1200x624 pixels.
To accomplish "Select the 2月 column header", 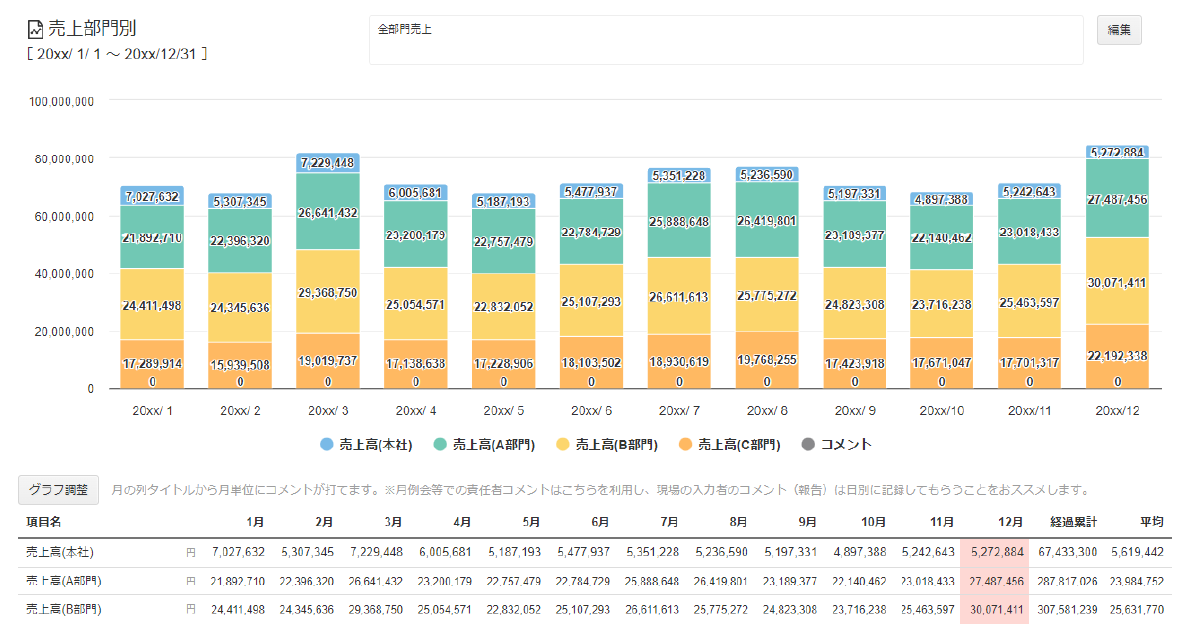I will 323,522.
